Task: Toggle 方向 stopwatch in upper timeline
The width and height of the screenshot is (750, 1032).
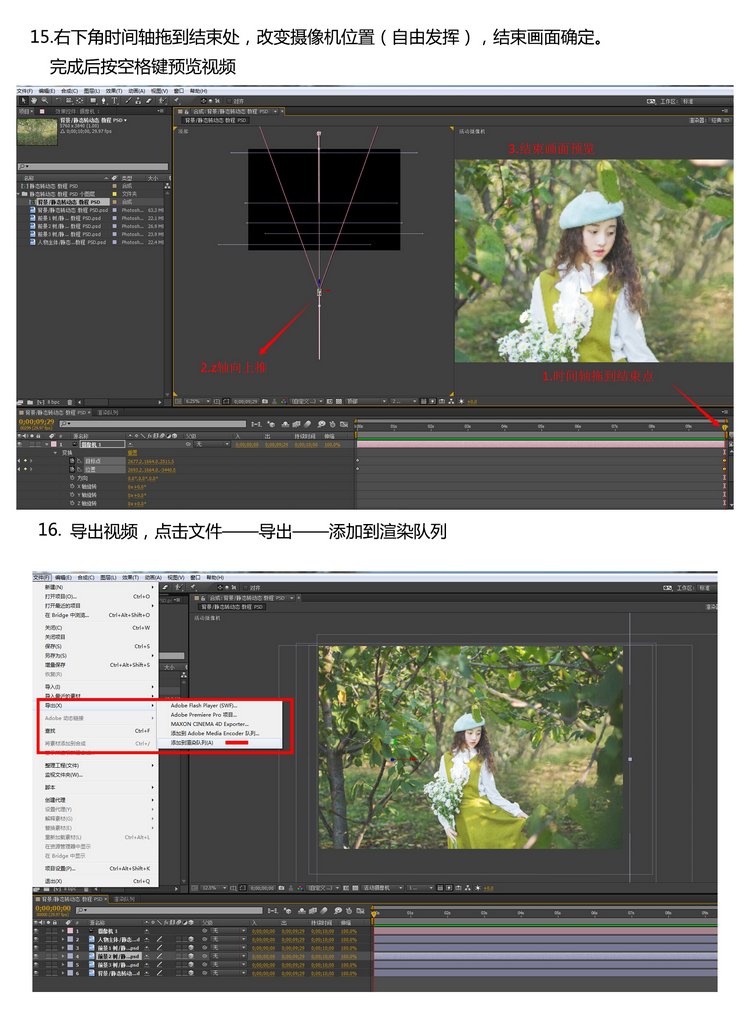Action: point(72,478)
